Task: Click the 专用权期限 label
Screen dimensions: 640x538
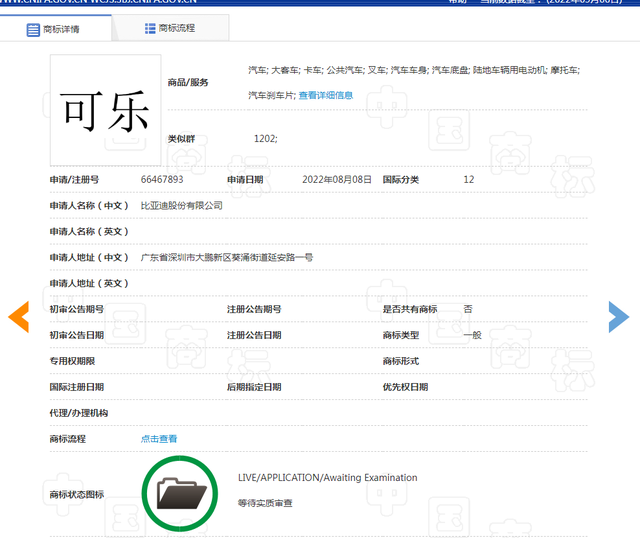Action: point(72,361)
